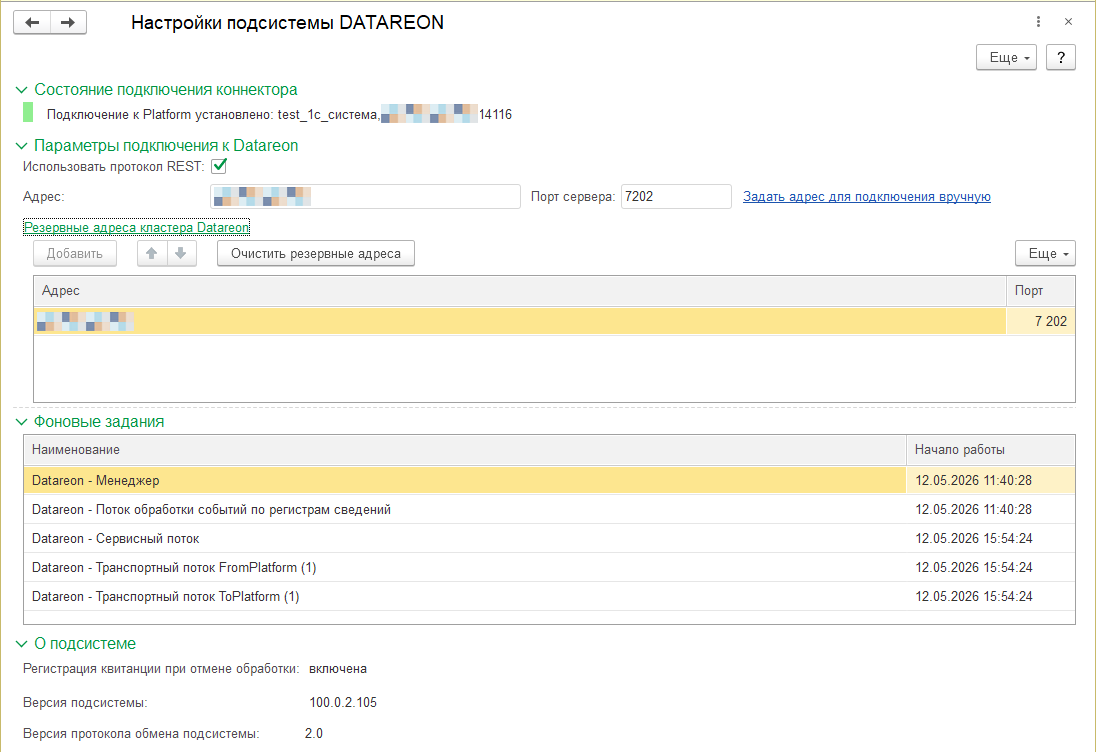Close the DATAREON settings form
This screenshot has width=1096, height=752.
tap(1068, 22)
